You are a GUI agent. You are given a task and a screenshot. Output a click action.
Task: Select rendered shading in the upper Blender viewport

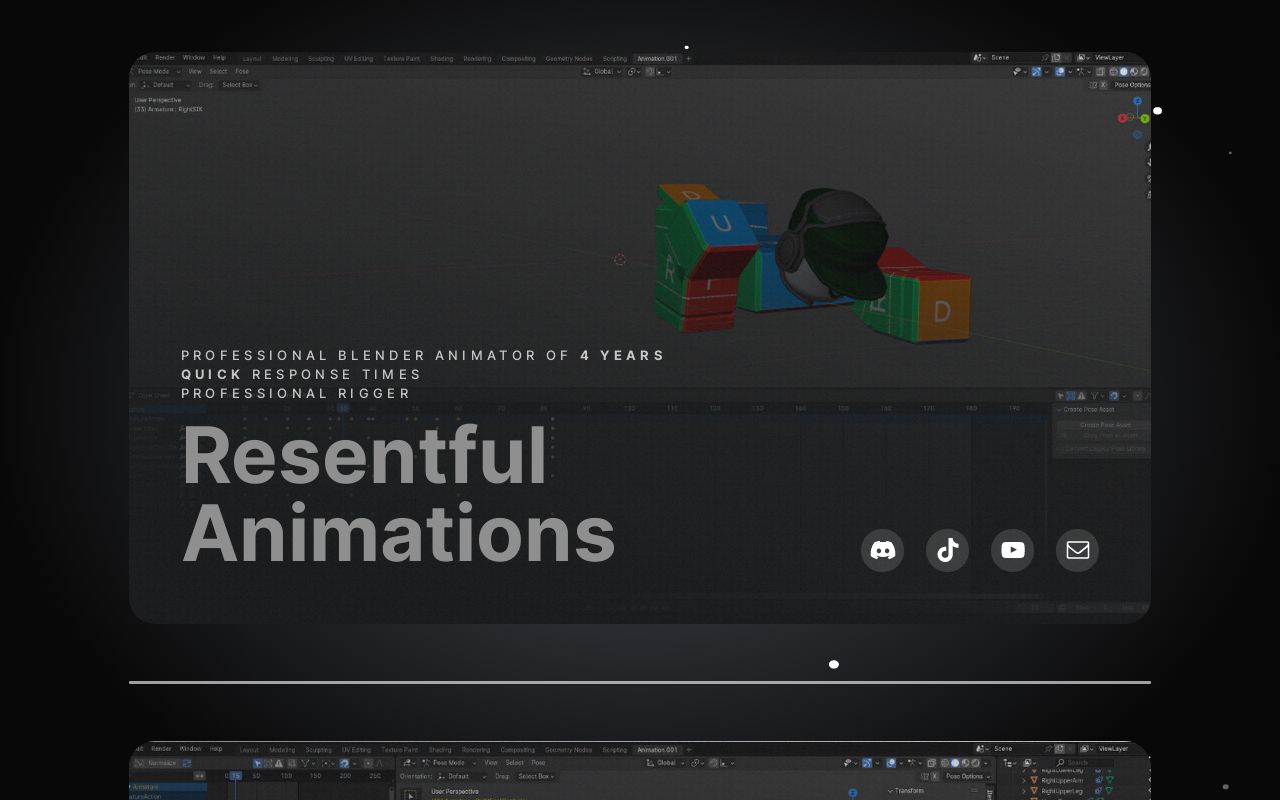1142,71
